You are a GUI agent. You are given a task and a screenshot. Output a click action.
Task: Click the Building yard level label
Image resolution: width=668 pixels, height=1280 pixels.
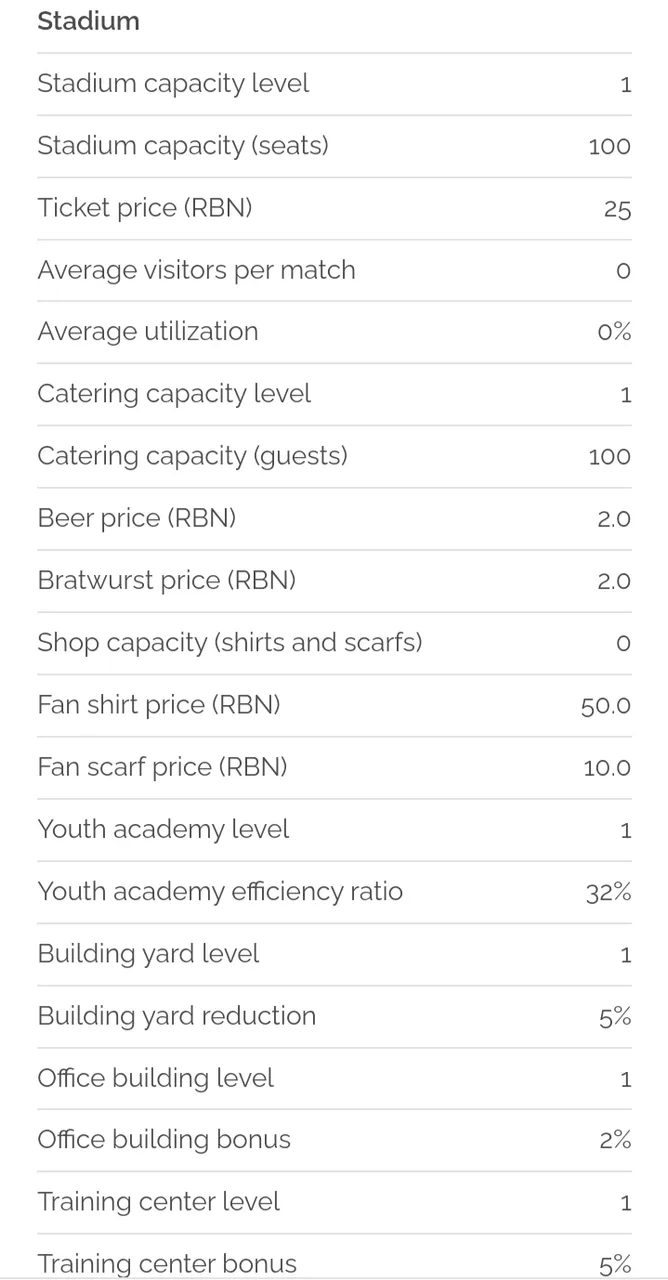[x=148, y=953]
